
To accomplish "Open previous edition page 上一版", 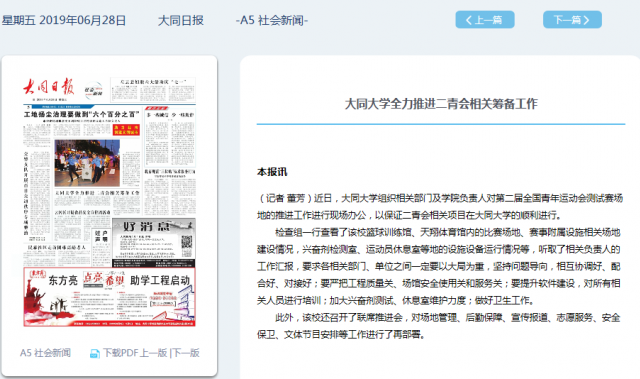I will coord(153,353).
